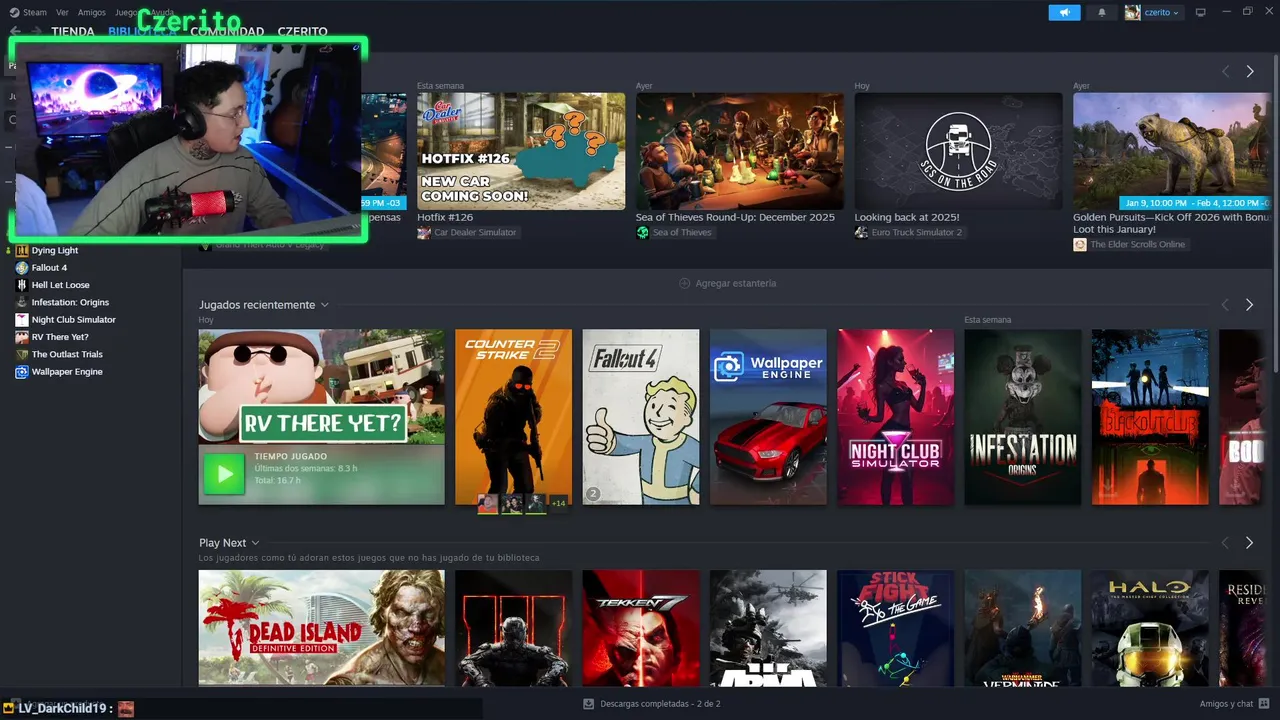
Task: Open the Amigos menu
Action: coord(92,12)
